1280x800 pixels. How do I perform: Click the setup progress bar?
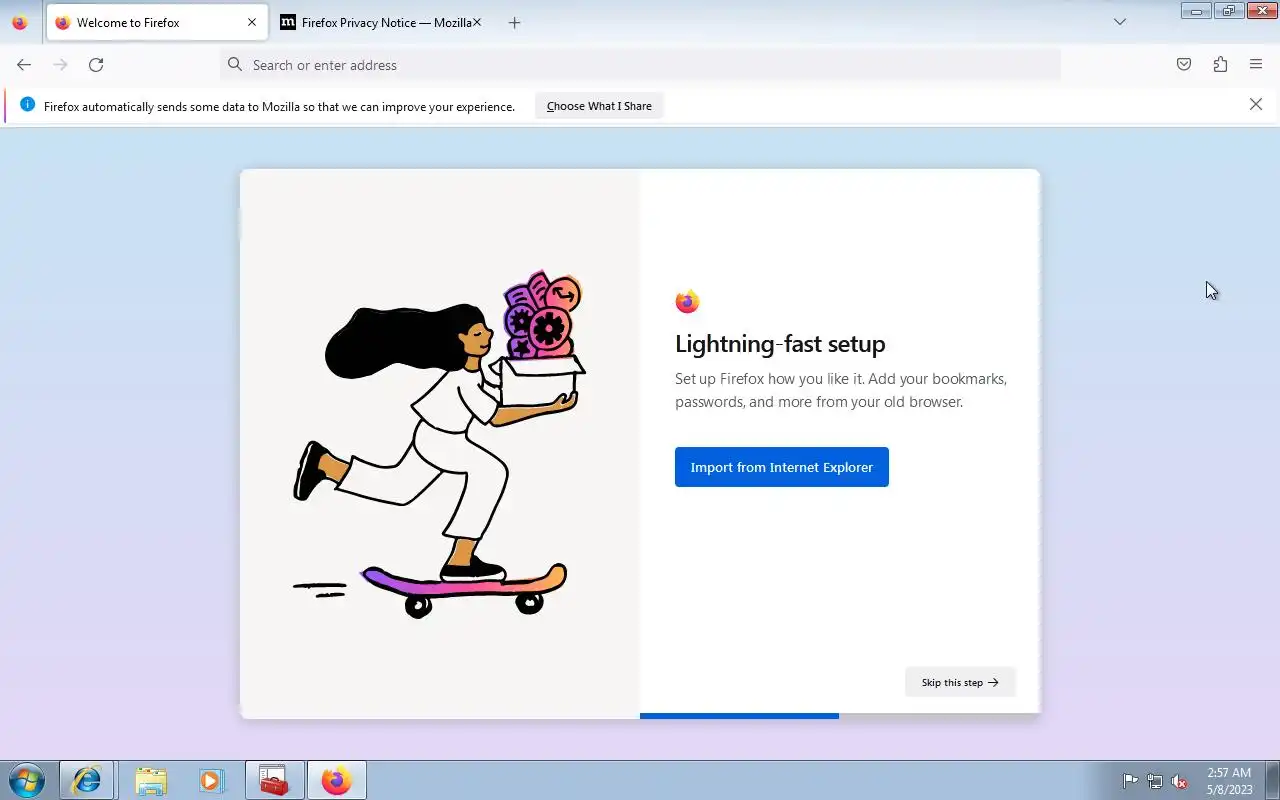point(840,716)
